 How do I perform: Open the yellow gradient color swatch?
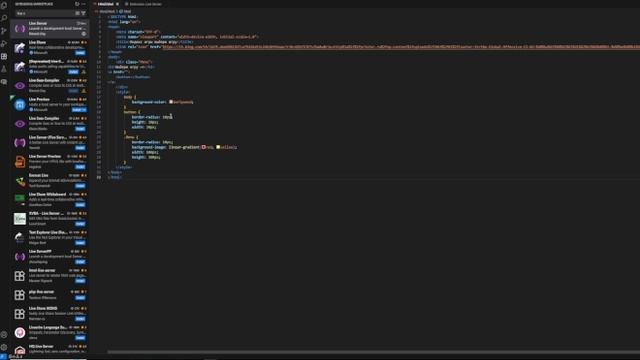pyautogui.click(x=218, y=147)
